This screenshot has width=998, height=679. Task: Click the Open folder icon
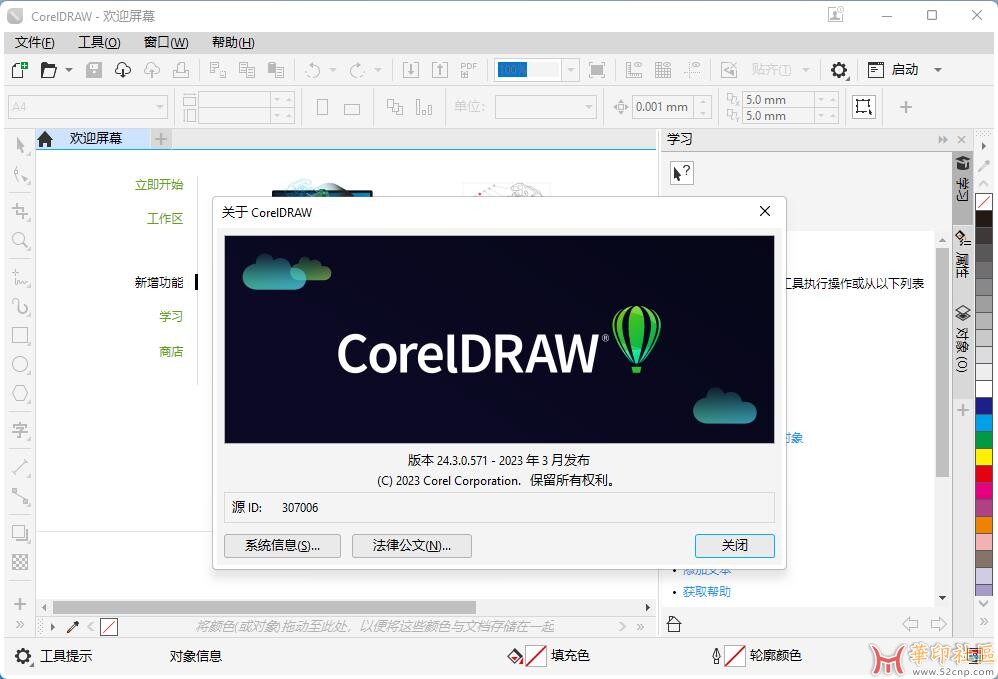(x=49, y=69)
